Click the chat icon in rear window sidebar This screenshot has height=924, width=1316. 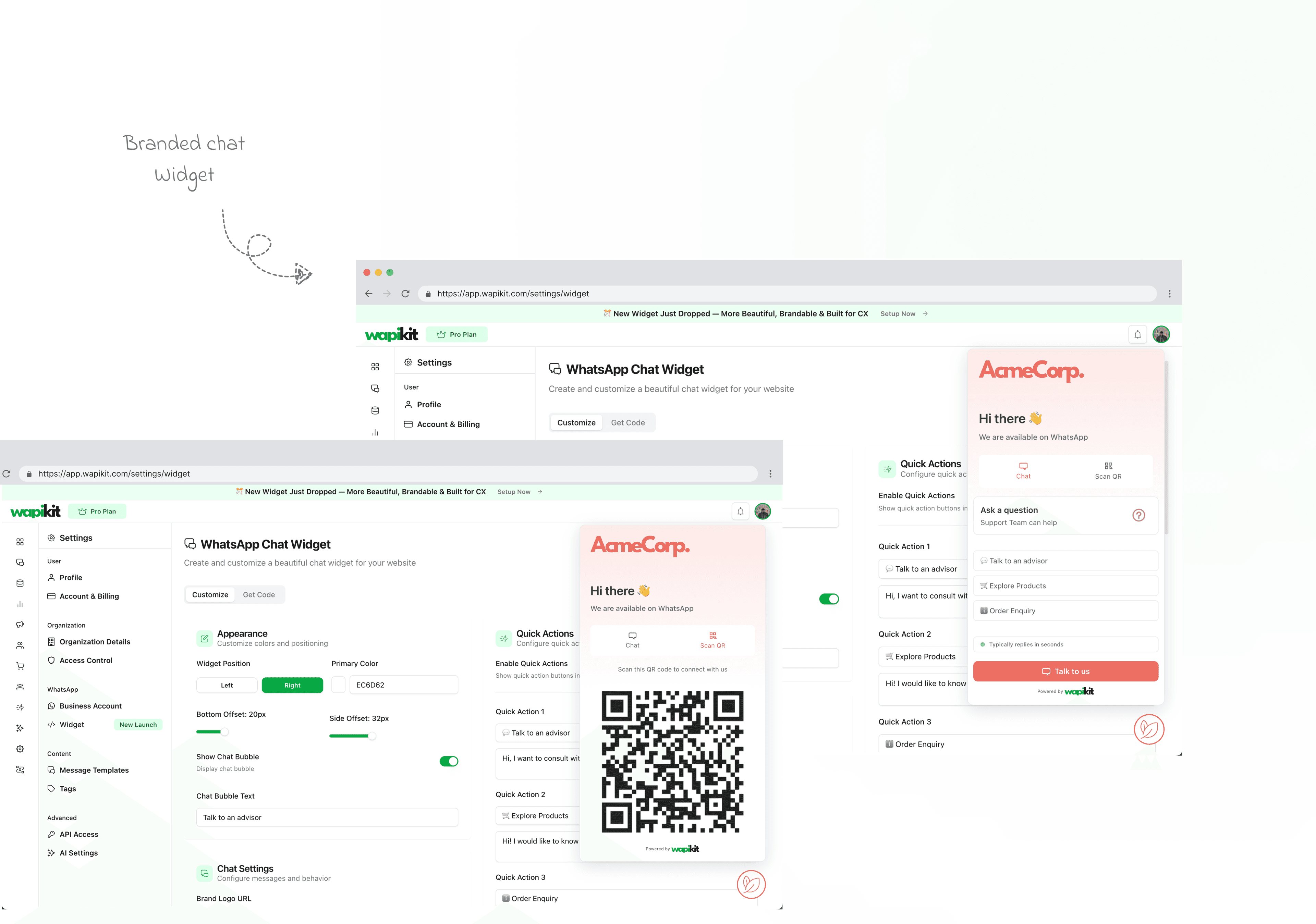[x=375, y=389]
